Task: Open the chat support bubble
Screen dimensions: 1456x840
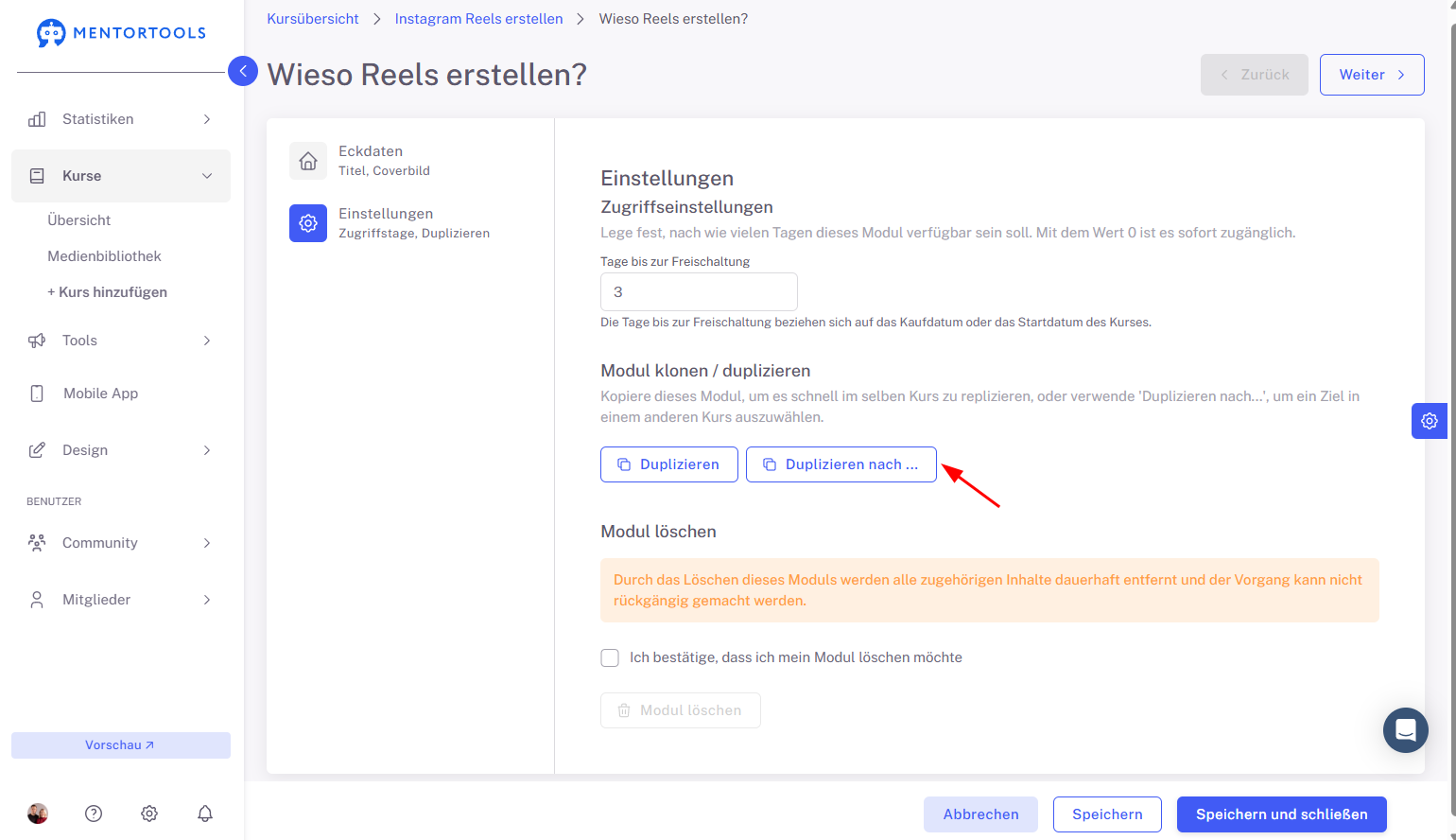Action: (x=1406, y=730)
